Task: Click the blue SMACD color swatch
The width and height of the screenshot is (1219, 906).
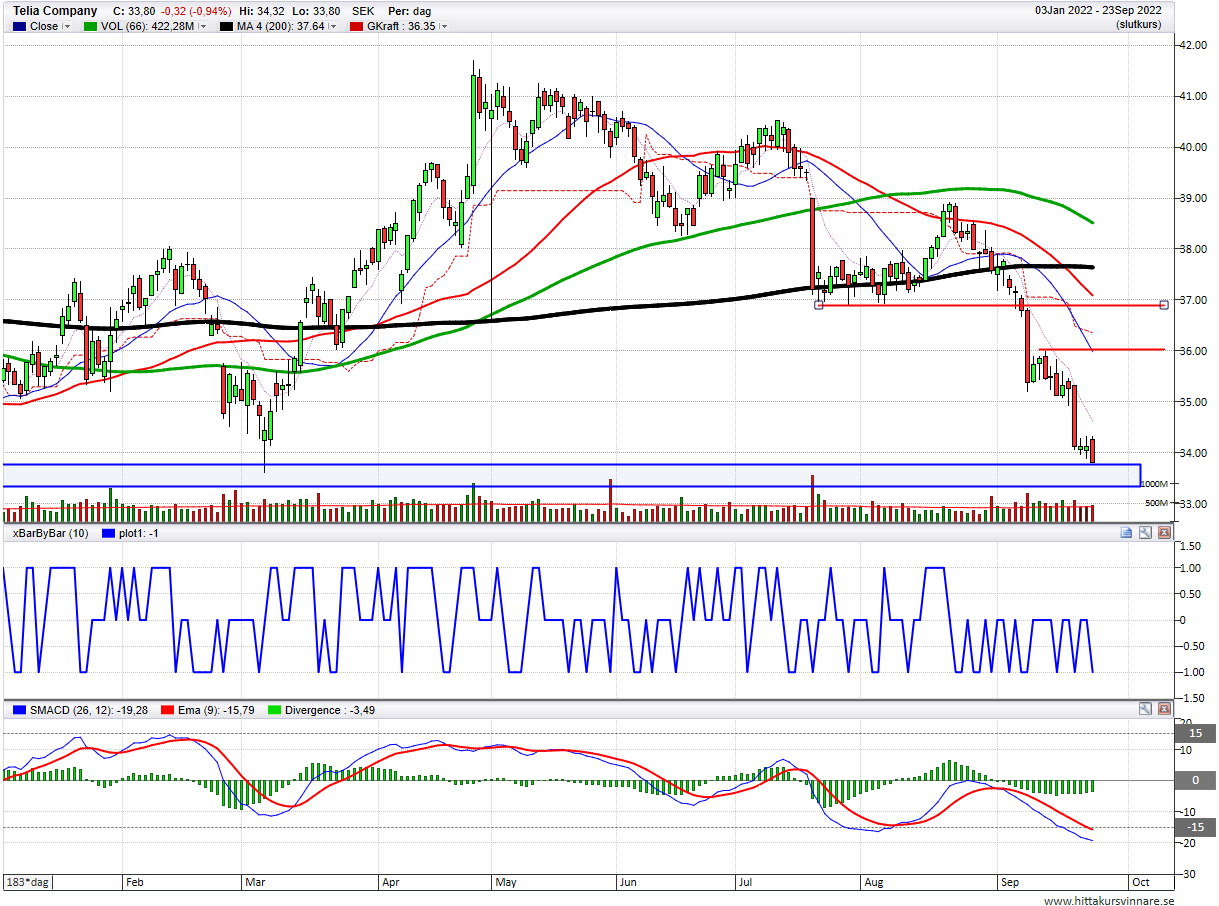Action: click(x=19, y=710)
